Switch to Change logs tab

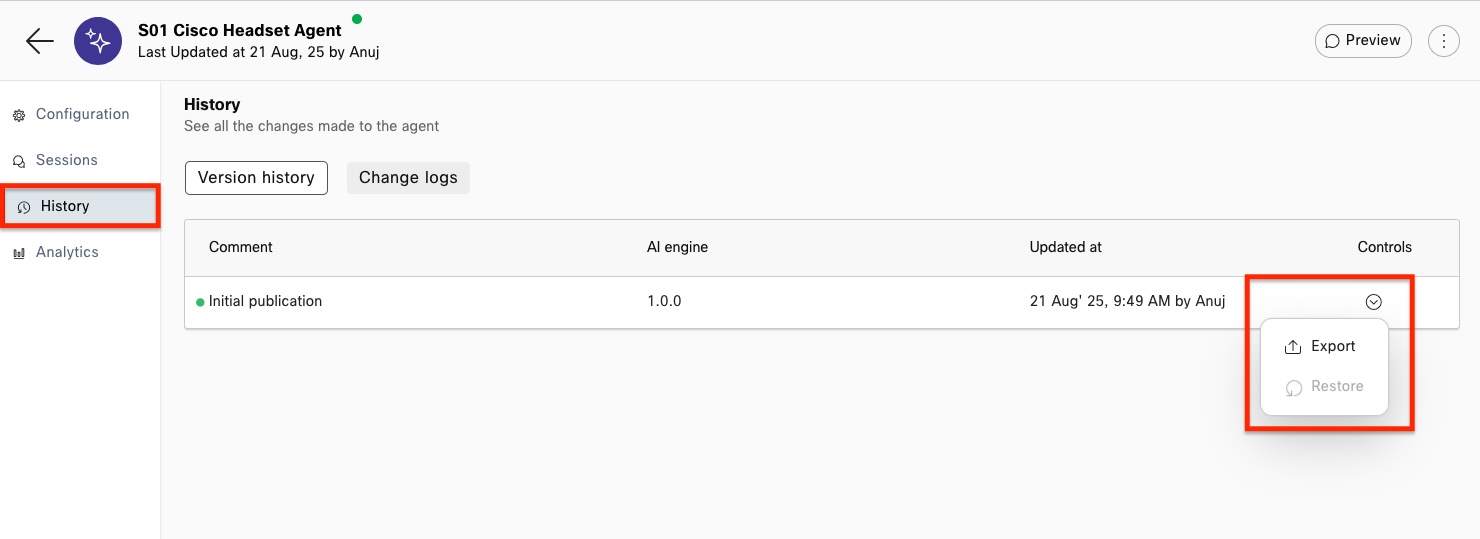pos(408,178)
